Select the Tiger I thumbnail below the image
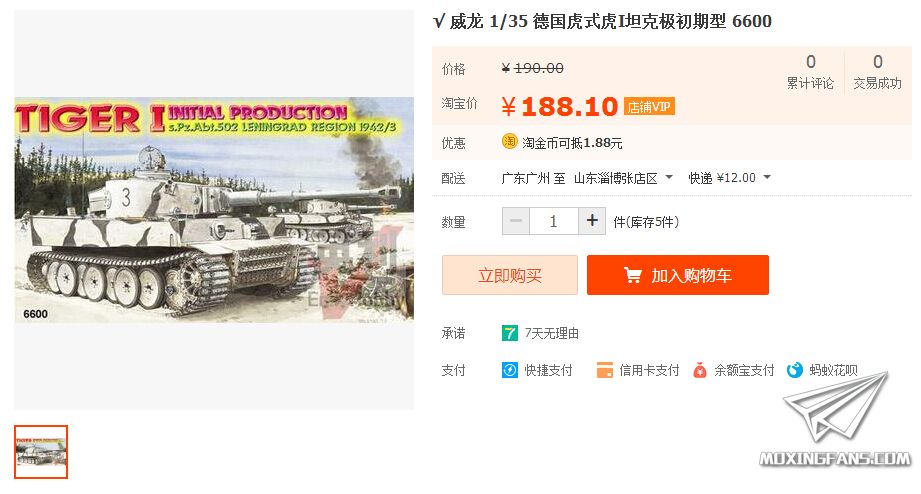Screen dimensions: 921x494 click(x=41, y=452)
